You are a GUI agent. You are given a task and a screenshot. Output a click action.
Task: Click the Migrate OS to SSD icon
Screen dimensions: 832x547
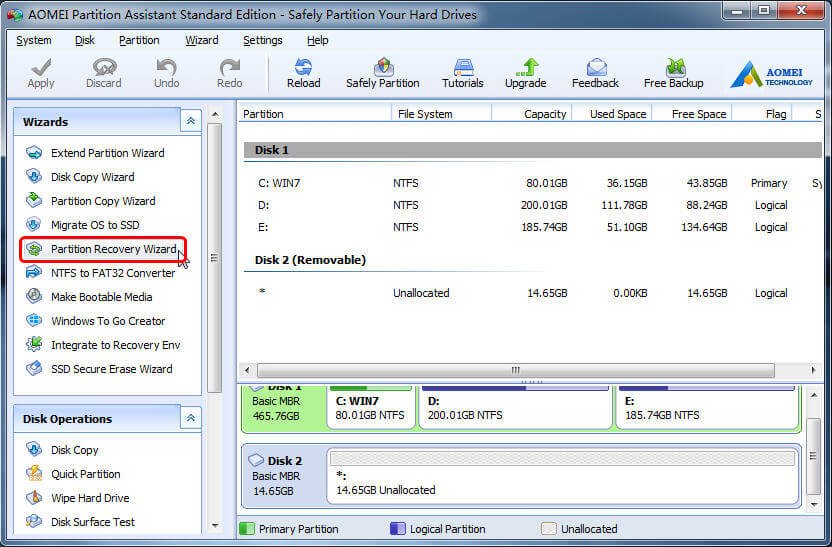point(34,224)
